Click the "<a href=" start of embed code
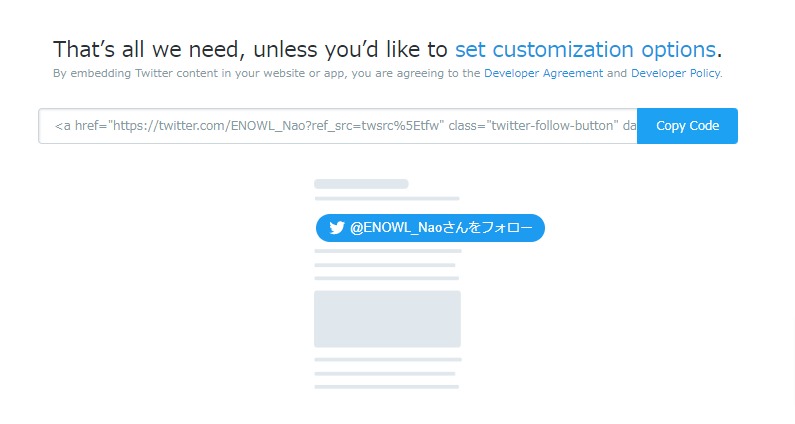The width and height of the screenshot is (795, 424). pyautogui.click(x=81, y=126)
